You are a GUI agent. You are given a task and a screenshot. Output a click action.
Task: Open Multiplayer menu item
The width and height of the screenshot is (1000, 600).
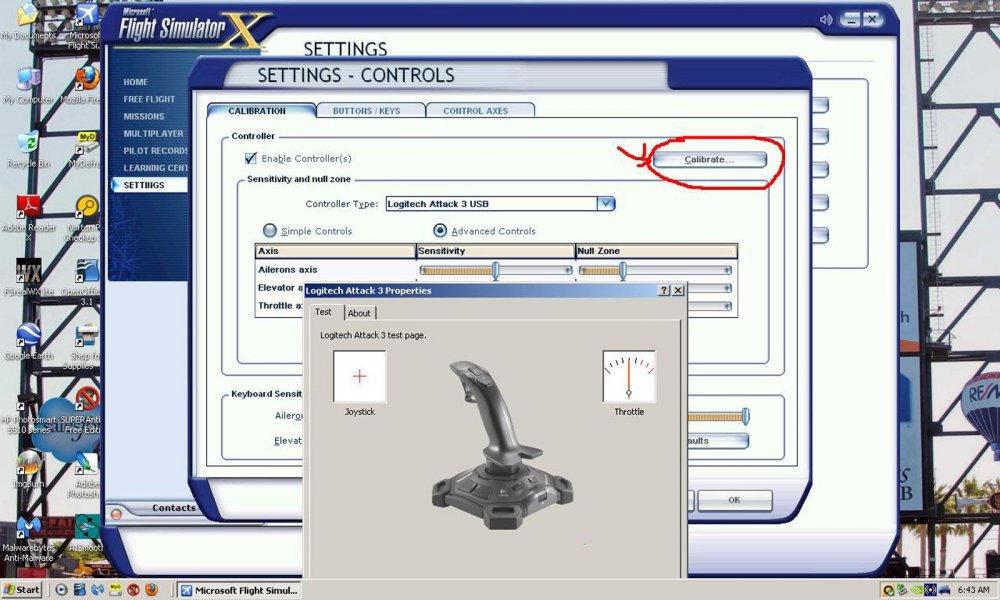coord(154,133)
